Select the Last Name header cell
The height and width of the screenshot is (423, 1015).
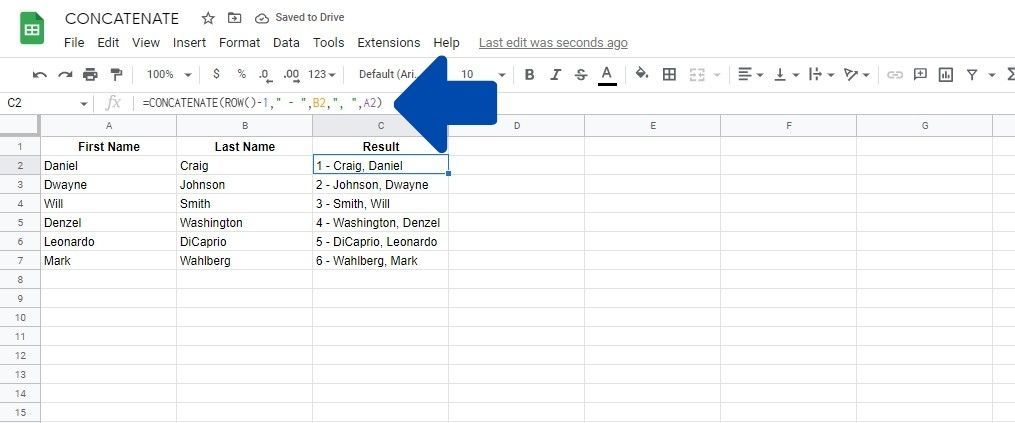point(245,146)
